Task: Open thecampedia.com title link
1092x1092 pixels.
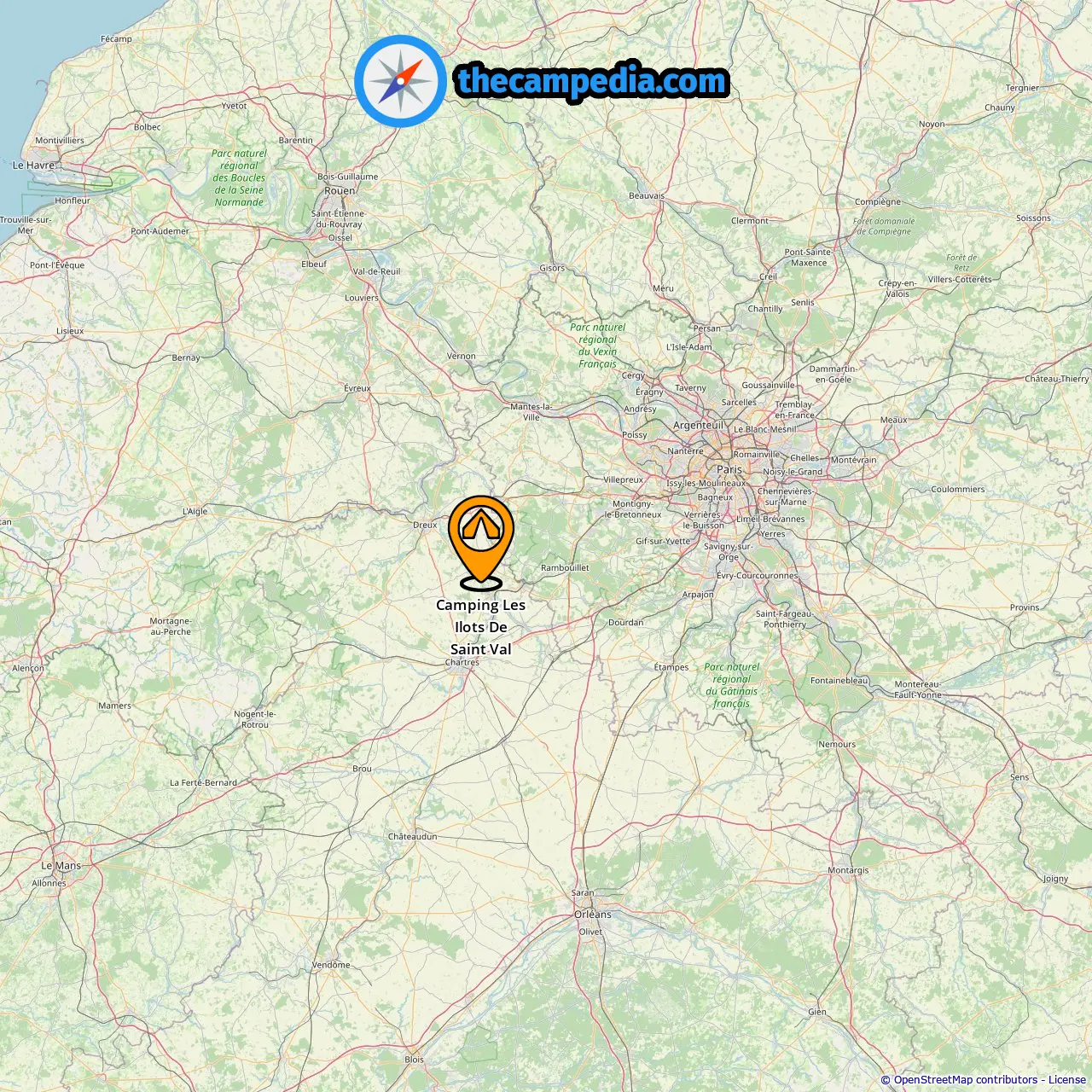Action: pyautogui.click(x=592, y=82)
